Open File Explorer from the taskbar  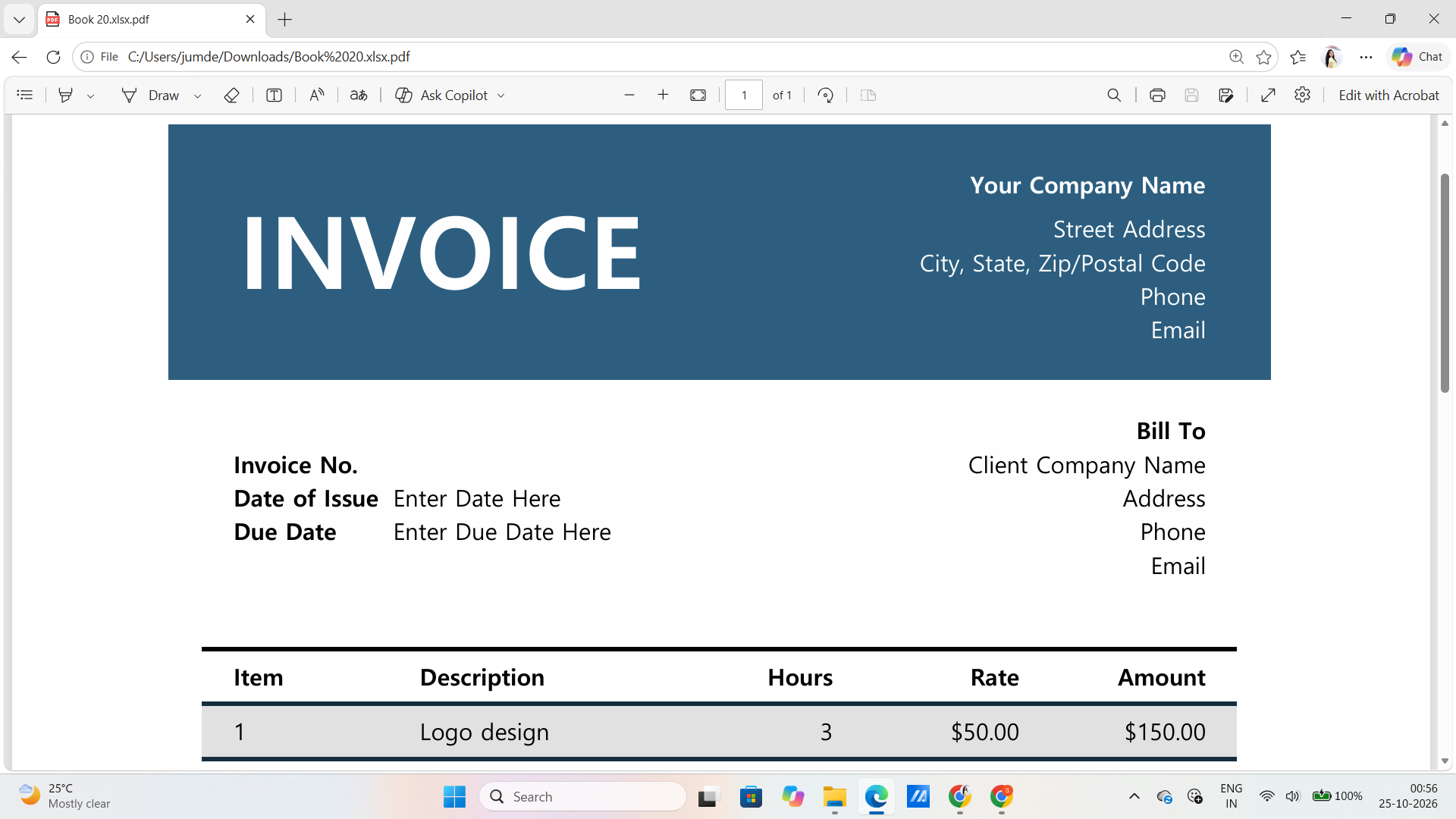click(x=834, y=797)
